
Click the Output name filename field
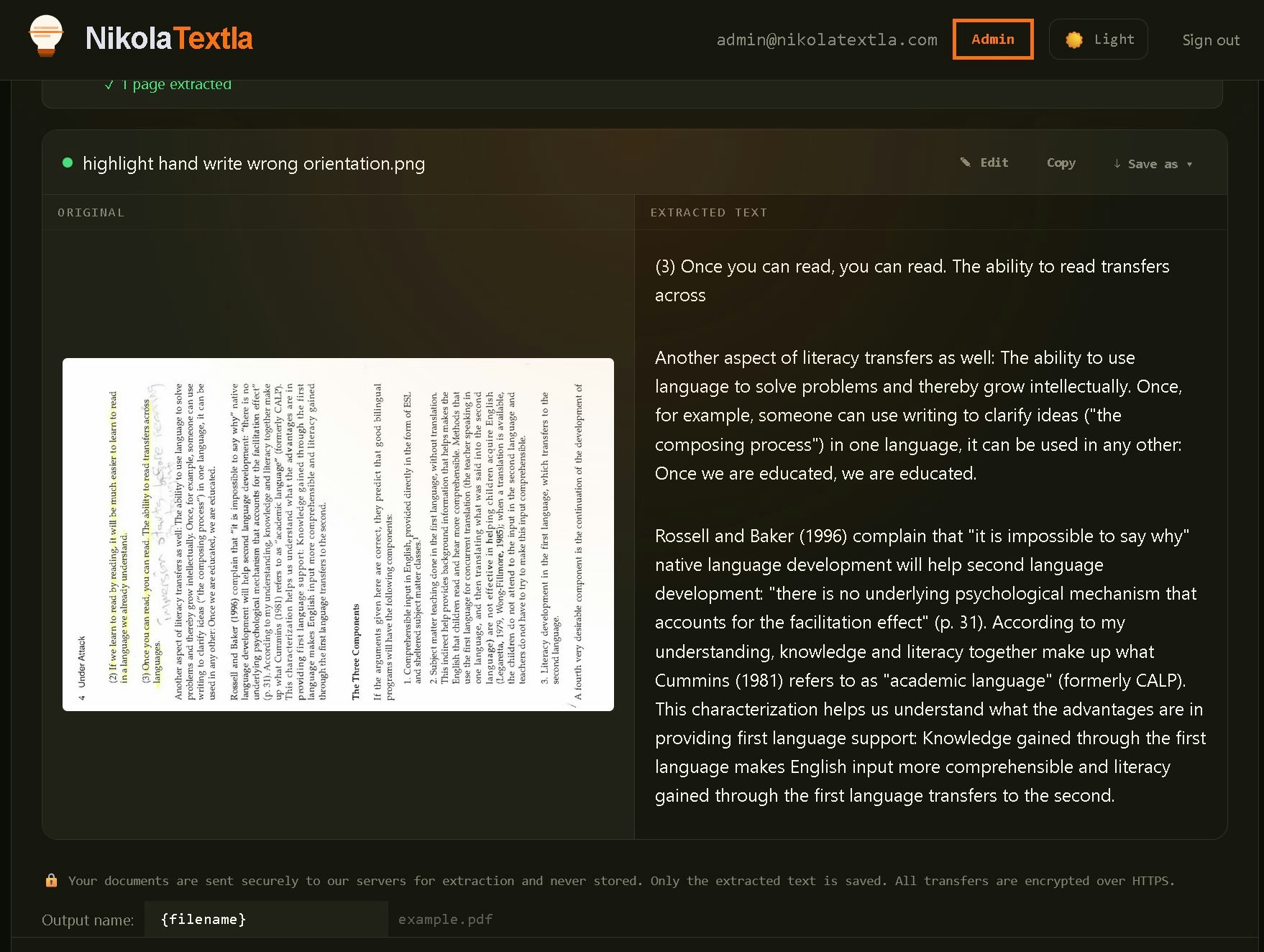pyautogui.click(x=266, y=919)
